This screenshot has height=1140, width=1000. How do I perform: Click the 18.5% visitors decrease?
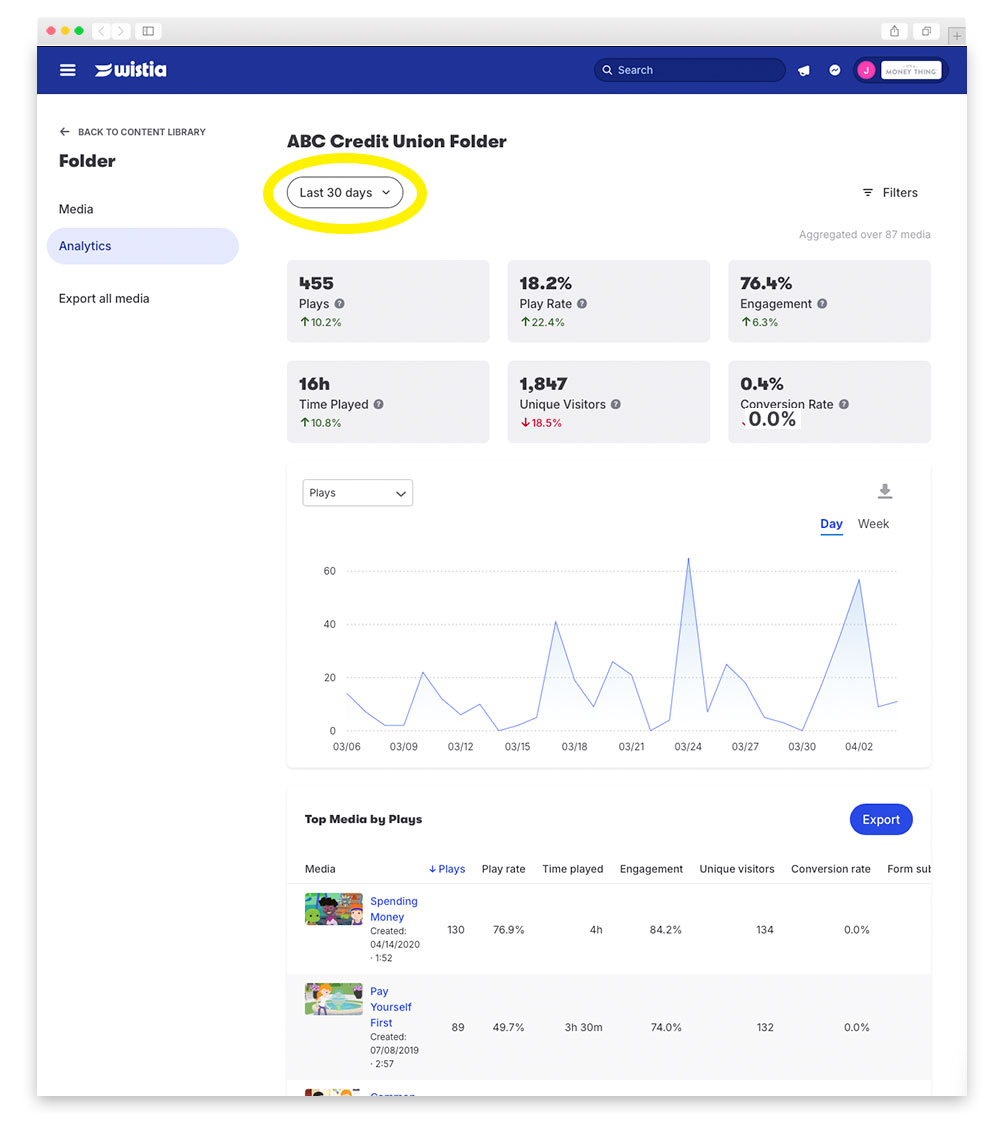coord(541,423)
